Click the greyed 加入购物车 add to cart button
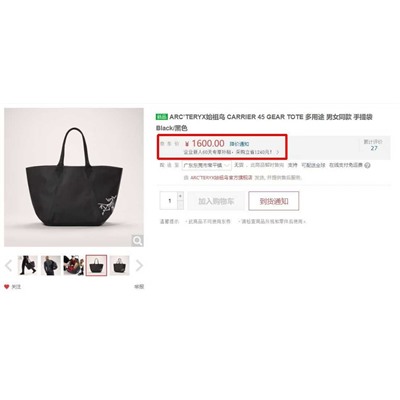This screenshot has width=400, height=400. tap(216, 201)
